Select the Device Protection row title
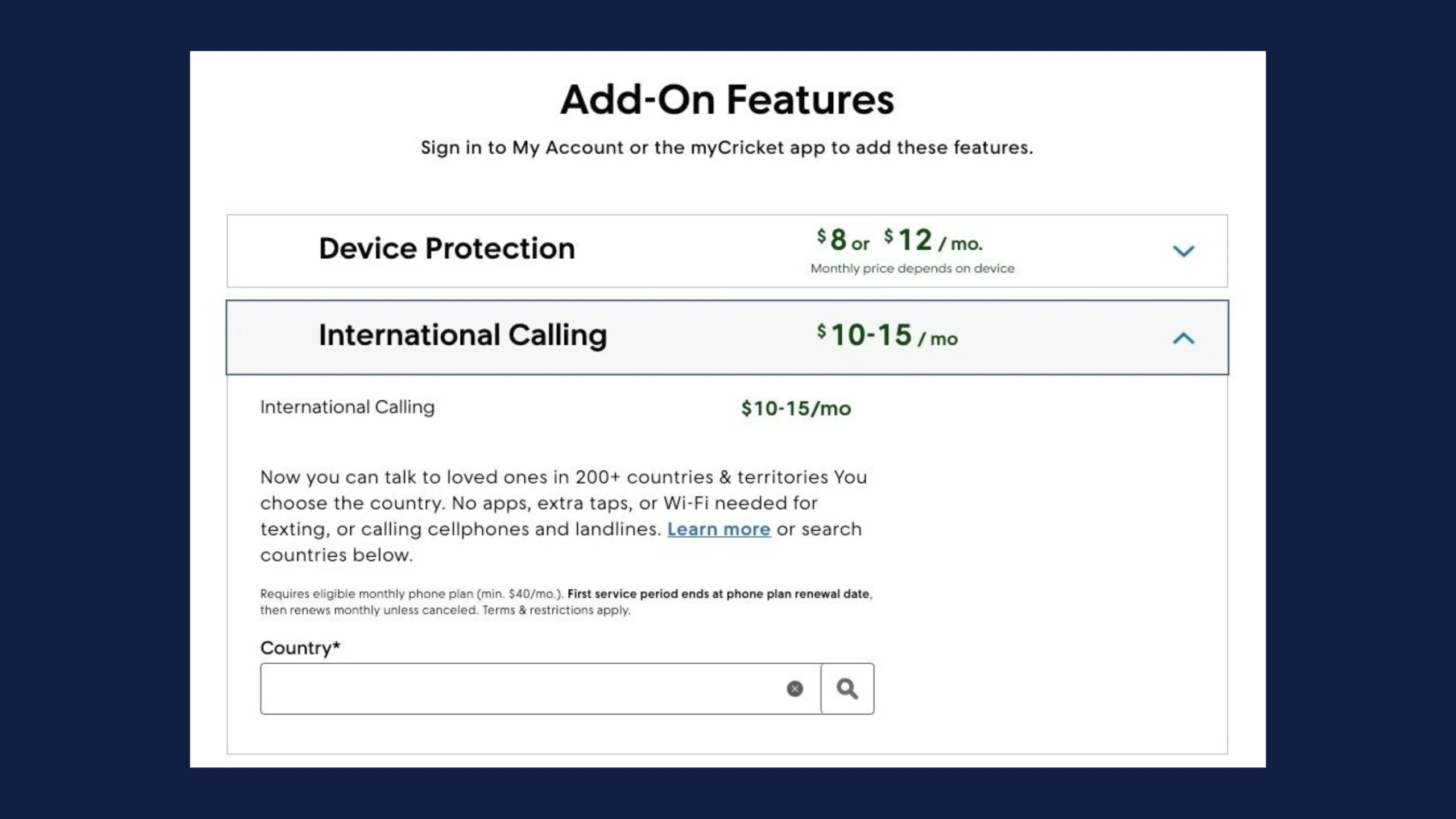 click(x=447, y=249)
